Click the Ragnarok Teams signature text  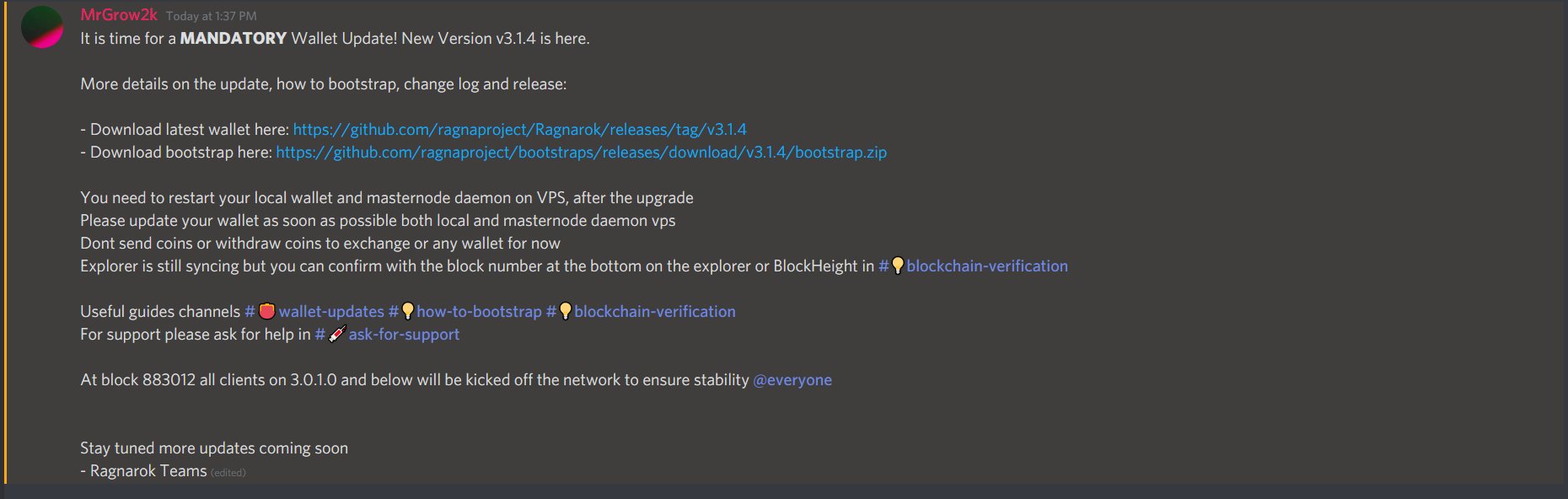point(148,471)
